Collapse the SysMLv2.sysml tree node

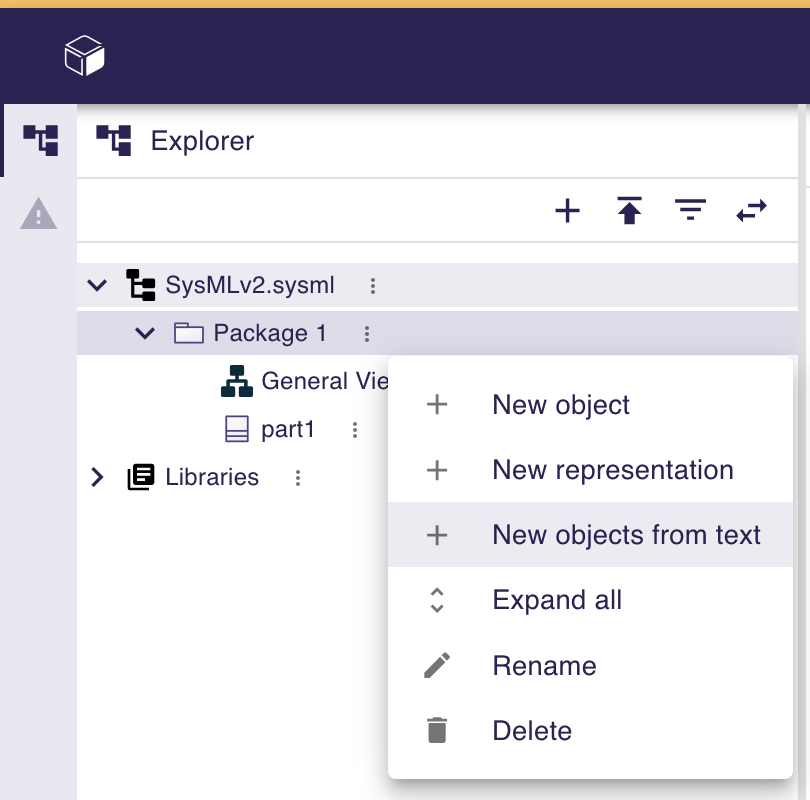pyautogui.click(x=97, y=285)
